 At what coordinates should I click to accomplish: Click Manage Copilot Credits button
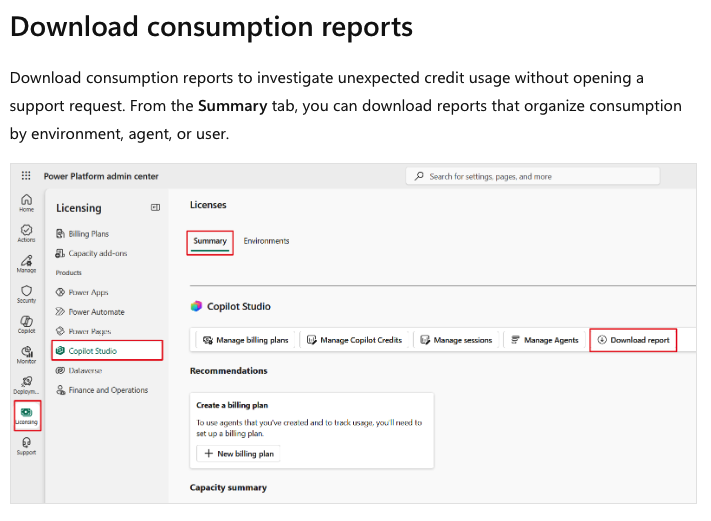(x=354, y=340)
